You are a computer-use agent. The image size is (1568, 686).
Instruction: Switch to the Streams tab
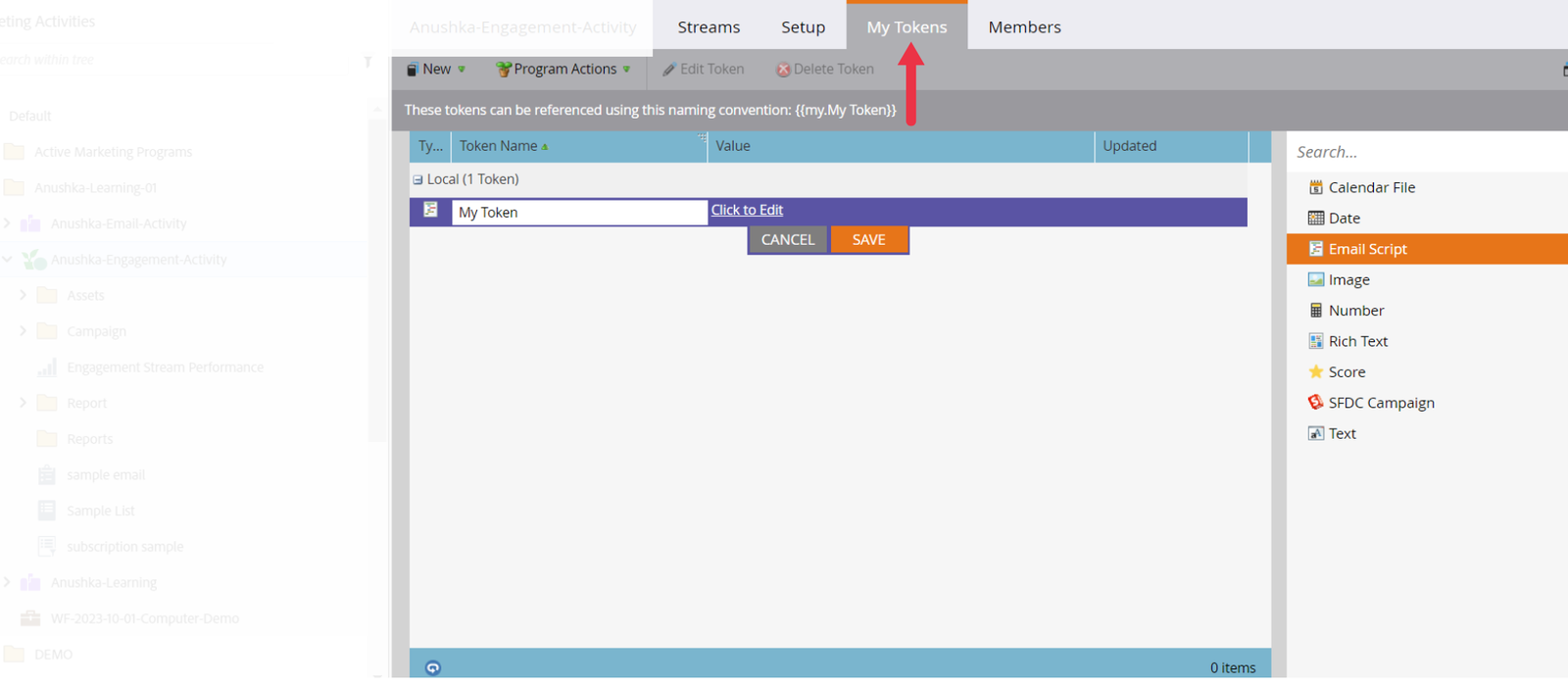click(709, 27)
